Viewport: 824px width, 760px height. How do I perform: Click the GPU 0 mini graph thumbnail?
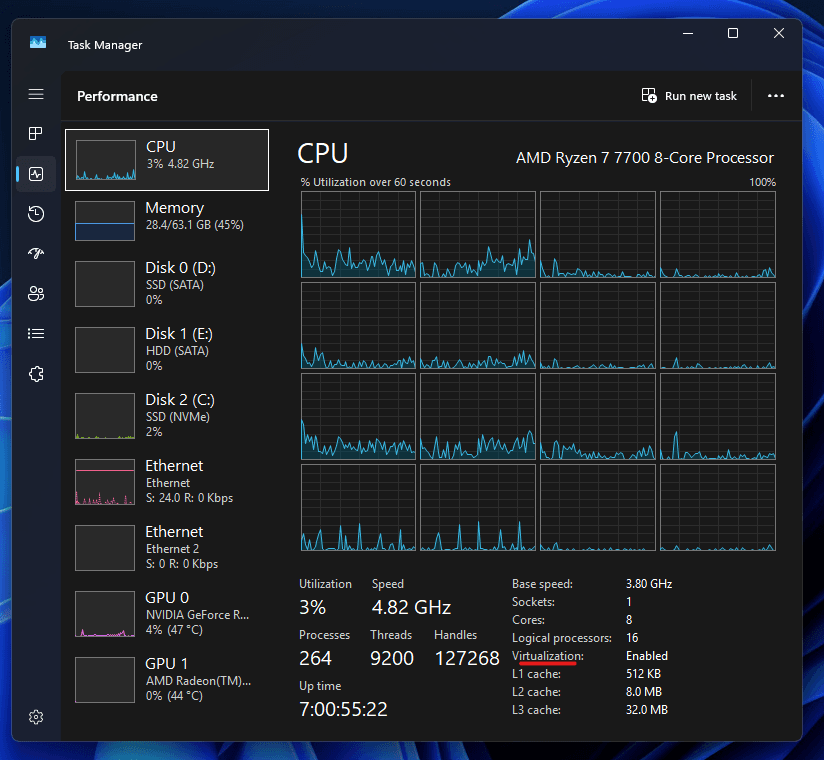pyautogui.click(x=105, y=614)
